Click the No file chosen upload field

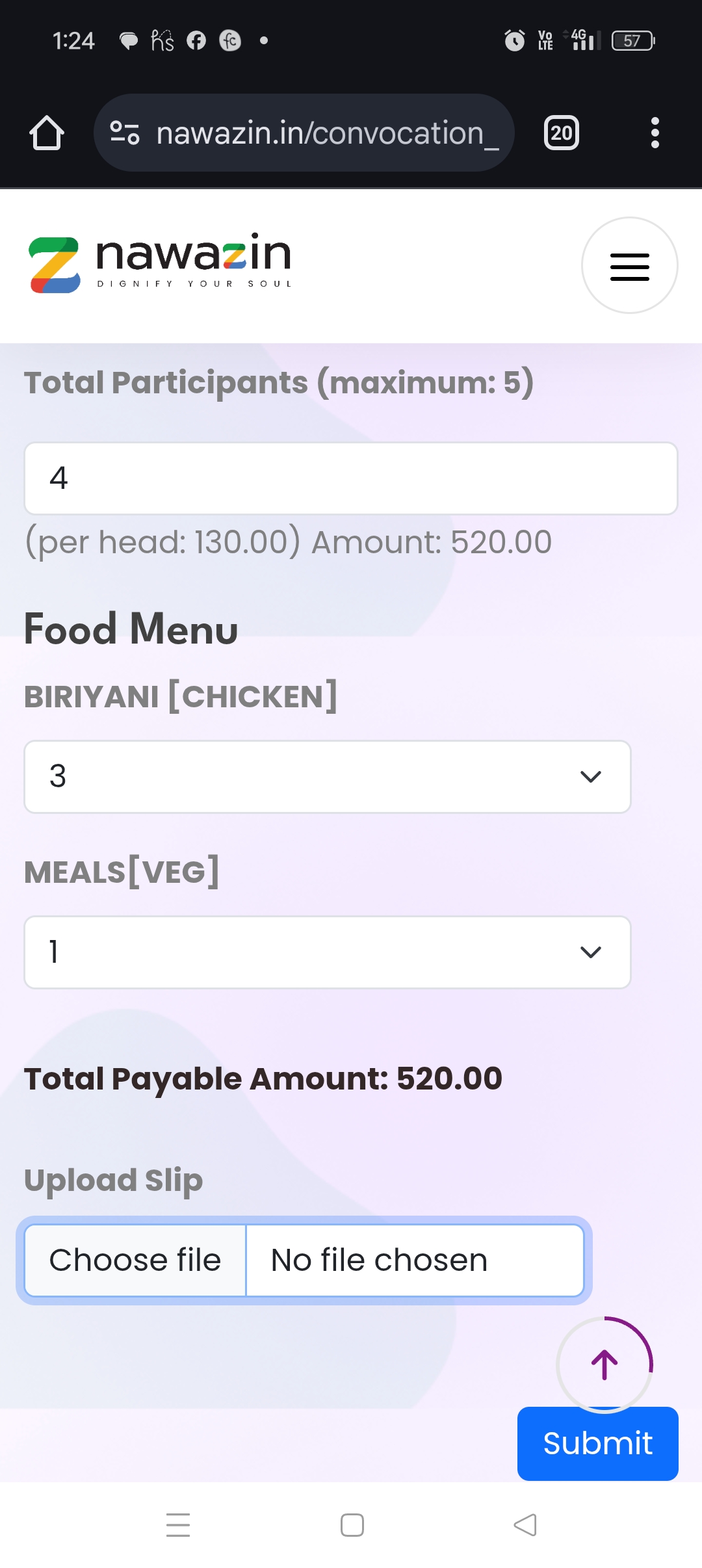click(414, 1261)
